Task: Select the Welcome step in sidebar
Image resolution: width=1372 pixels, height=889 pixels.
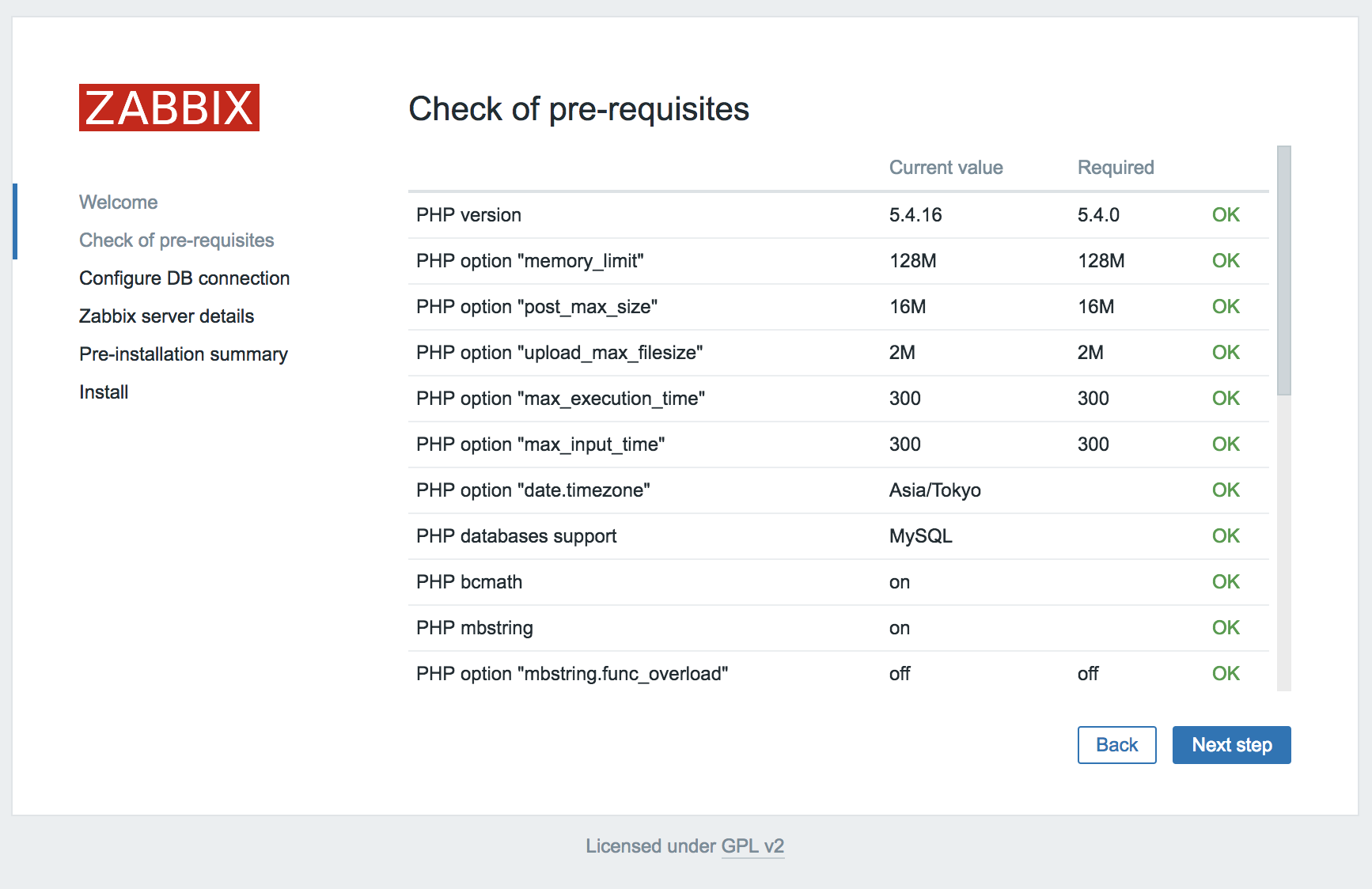Action: point(119,202)
